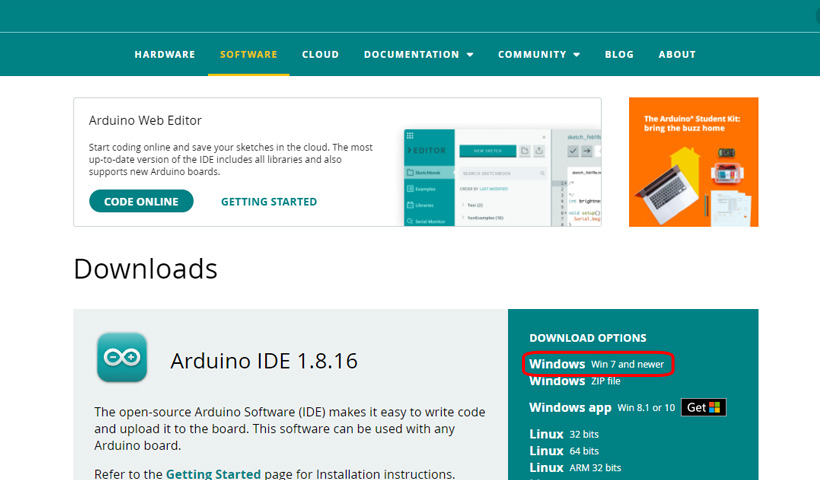Screen dimensions: 820x480
Task: Select the SOFTWARE nav tab
Action: click(x=248, y=54)
